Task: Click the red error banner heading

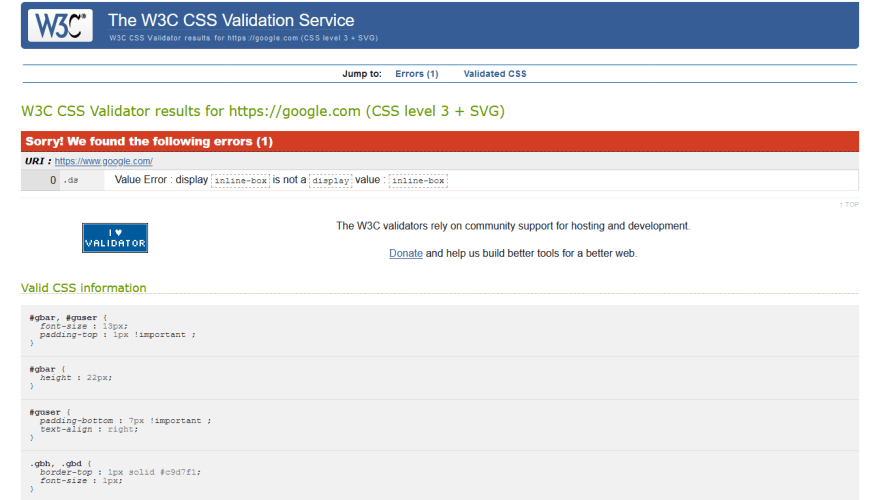Action: 149,142
